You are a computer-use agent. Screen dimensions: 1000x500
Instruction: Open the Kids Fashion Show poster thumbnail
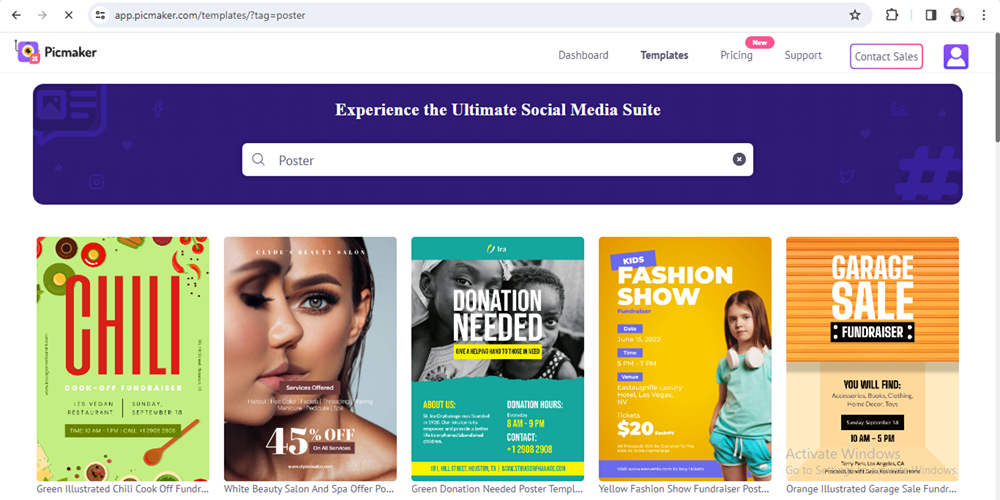685,359
